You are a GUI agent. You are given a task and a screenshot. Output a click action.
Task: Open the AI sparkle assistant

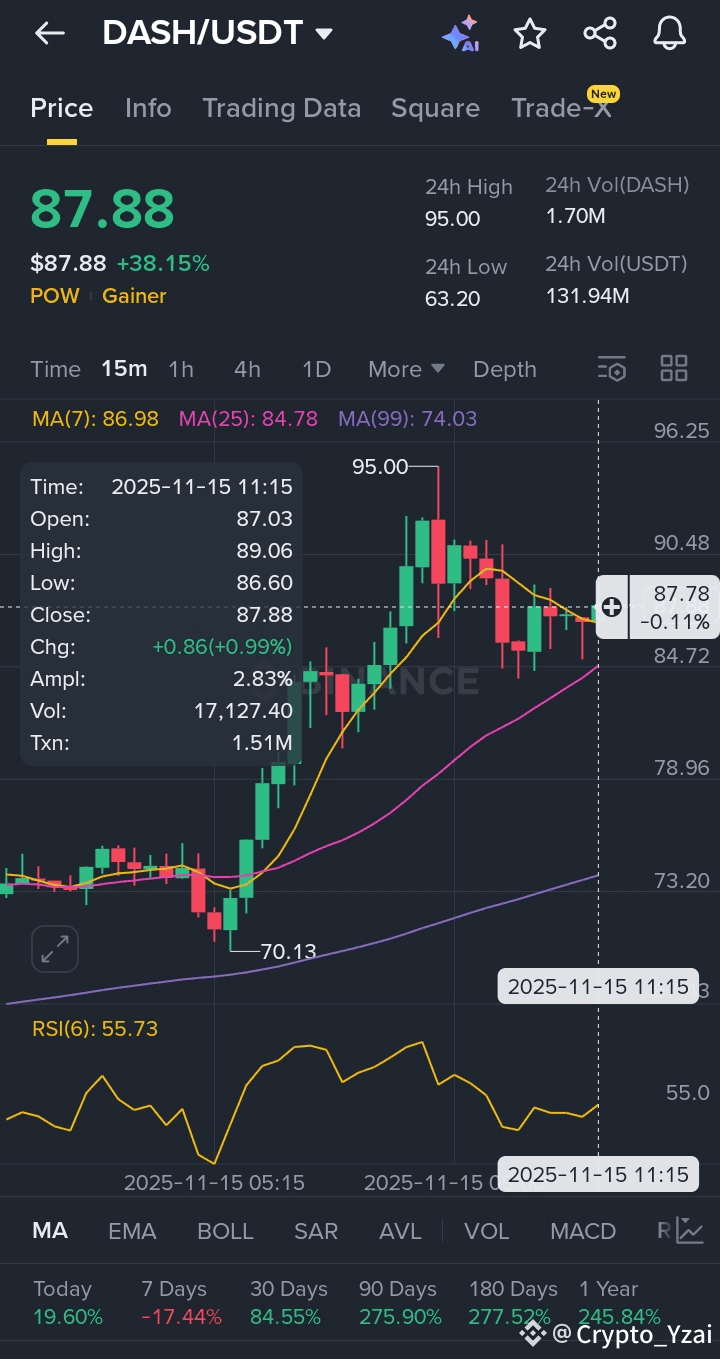(x=460, y=34)
